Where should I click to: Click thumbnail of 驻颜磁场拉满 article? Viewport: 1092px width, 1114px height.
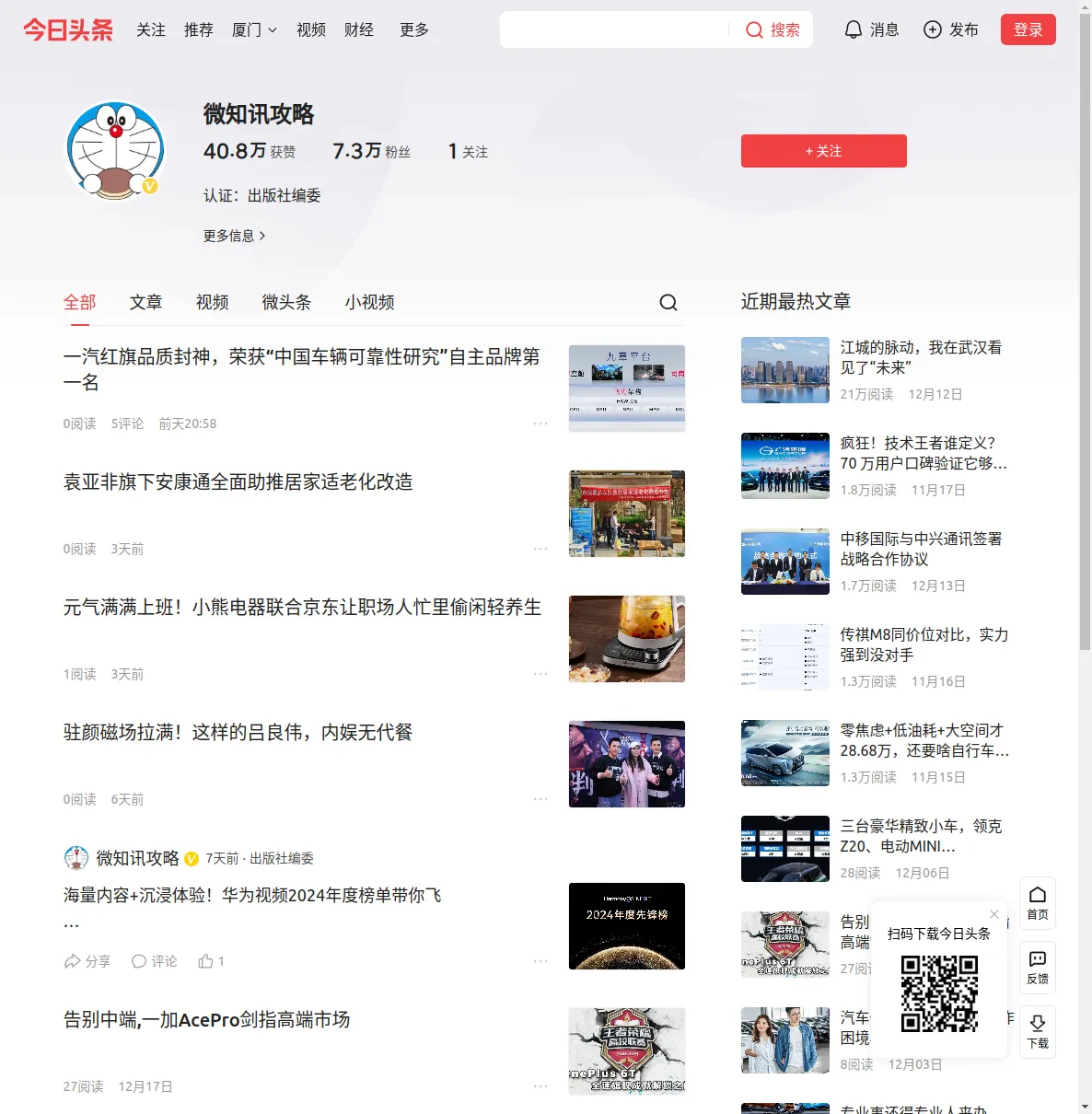627,764
